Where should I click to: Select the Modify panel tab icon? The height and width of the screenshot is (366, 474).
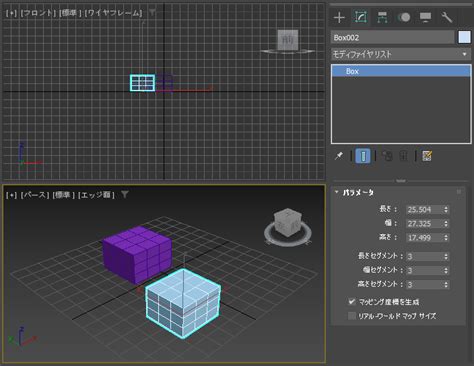(361, 17)
